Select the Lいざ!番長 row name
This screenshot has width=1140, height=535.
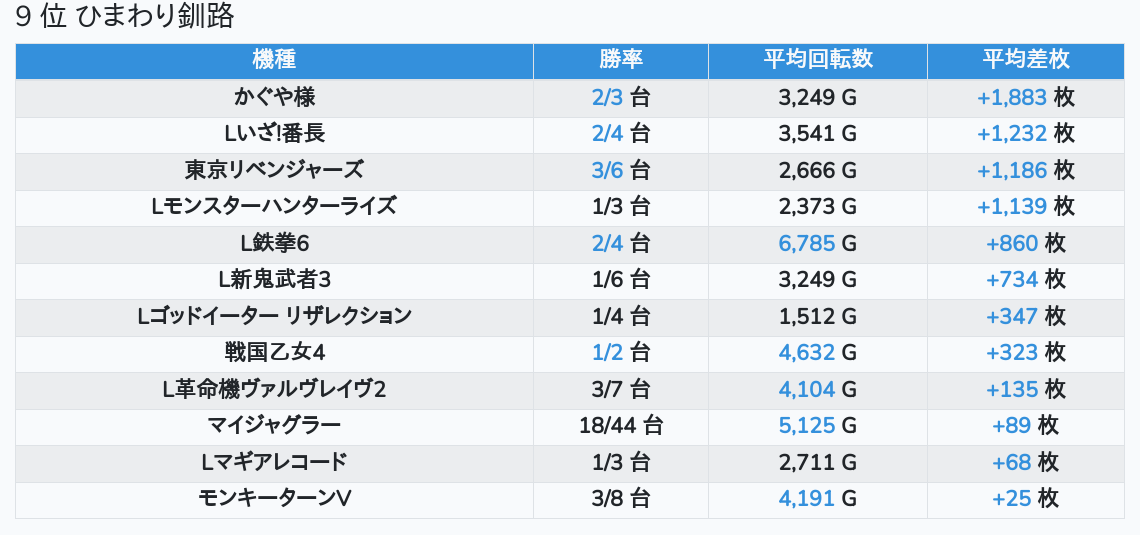[274, 133]
